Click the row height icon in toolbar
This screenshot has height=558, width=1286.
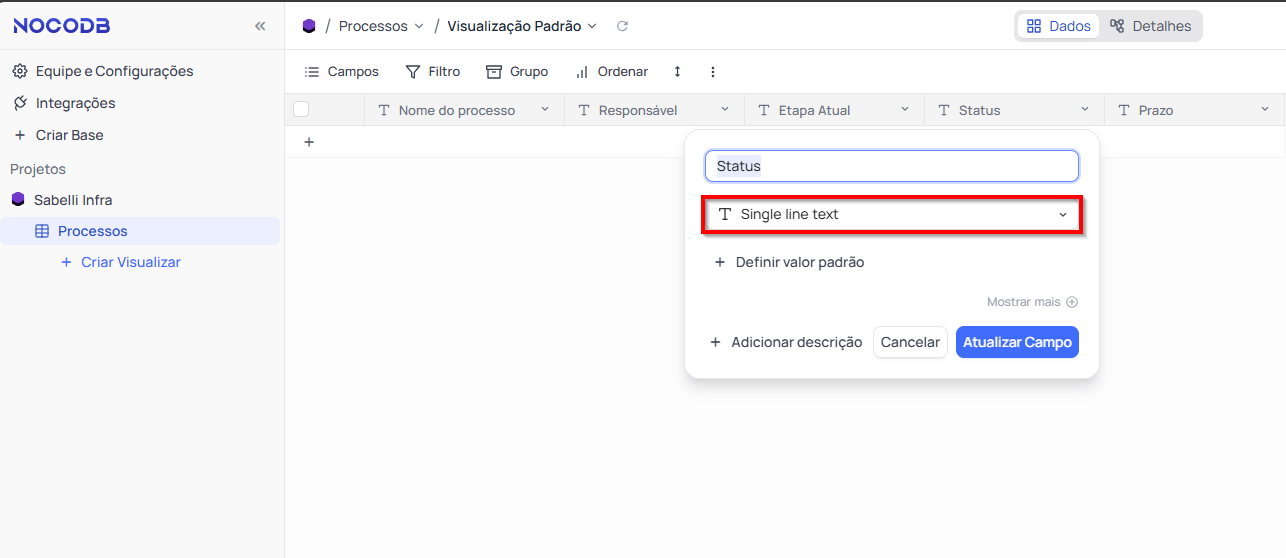[677, 72]
